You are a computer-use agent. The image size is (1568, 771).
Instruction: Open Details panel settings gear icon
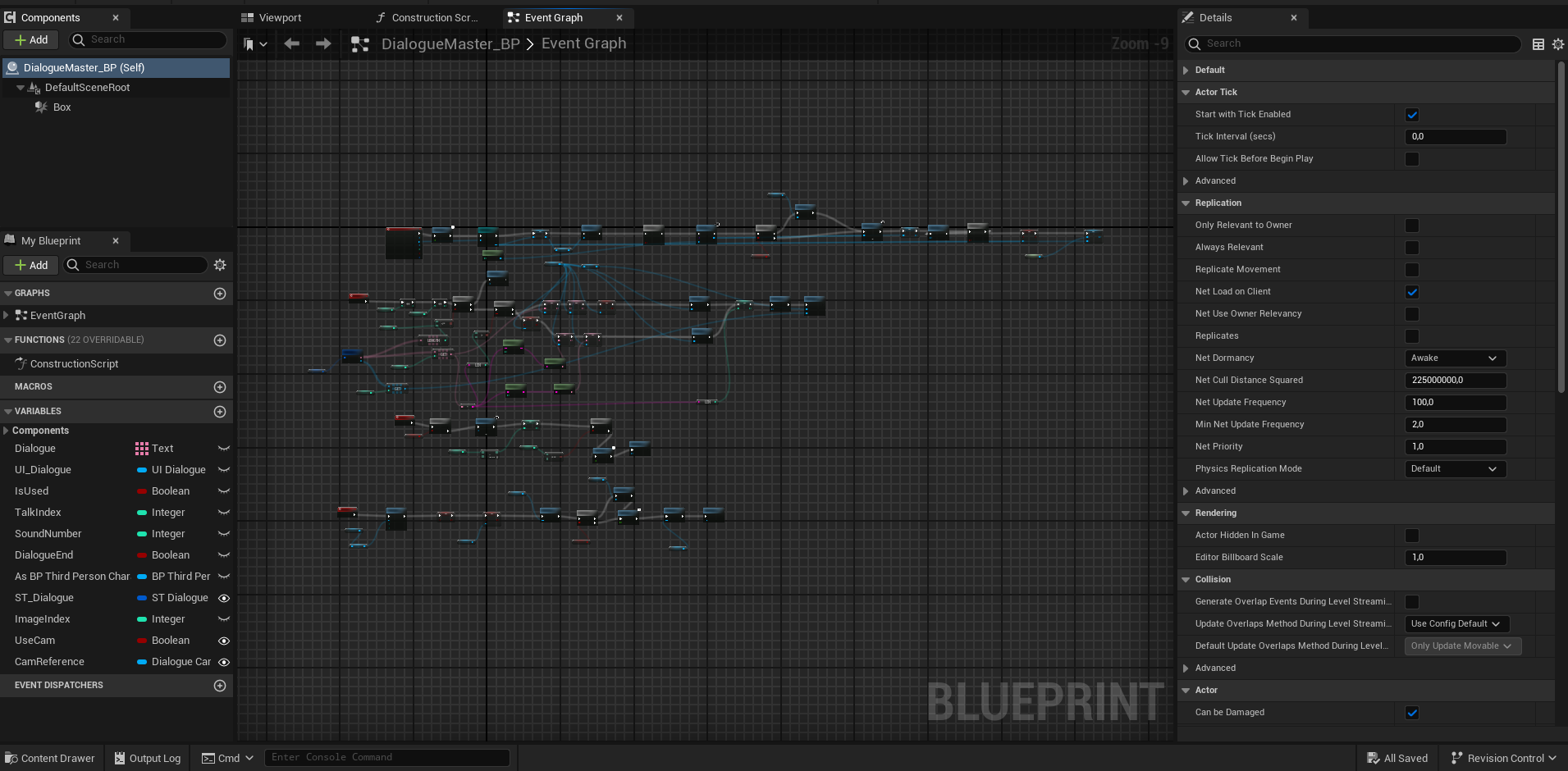coord(1557,44)
